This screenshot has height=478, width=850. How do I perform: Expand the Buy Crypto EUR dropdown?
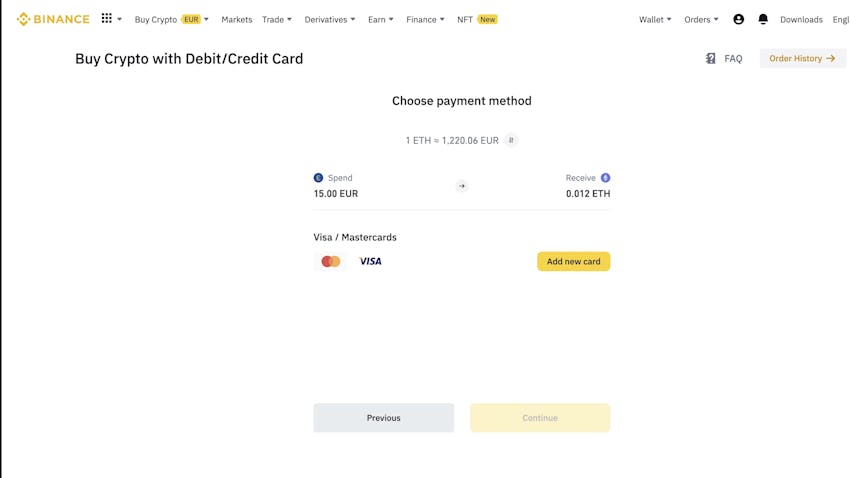171,20
